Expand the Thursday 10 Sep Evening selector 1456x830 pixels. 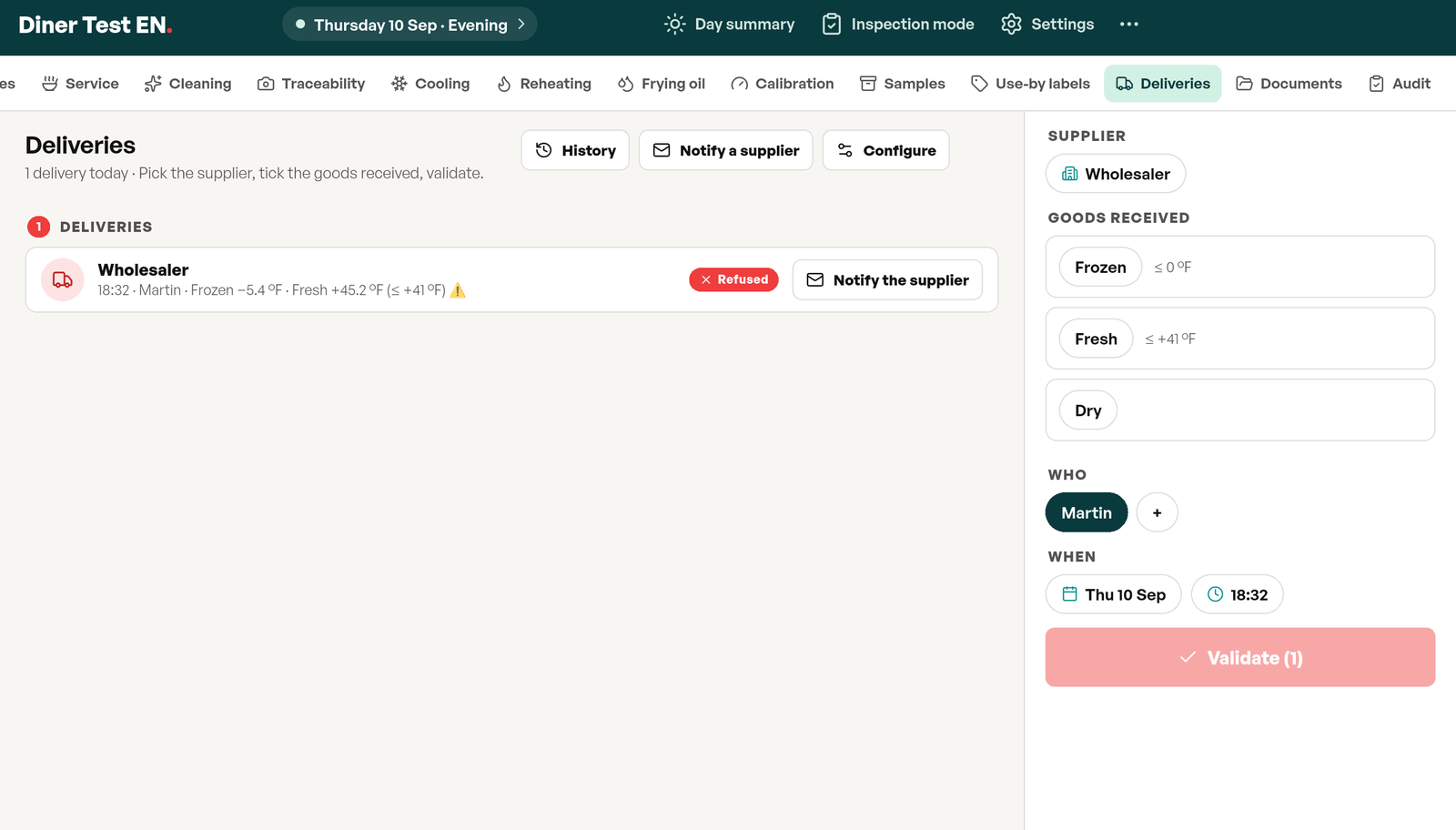coord(409,25)
